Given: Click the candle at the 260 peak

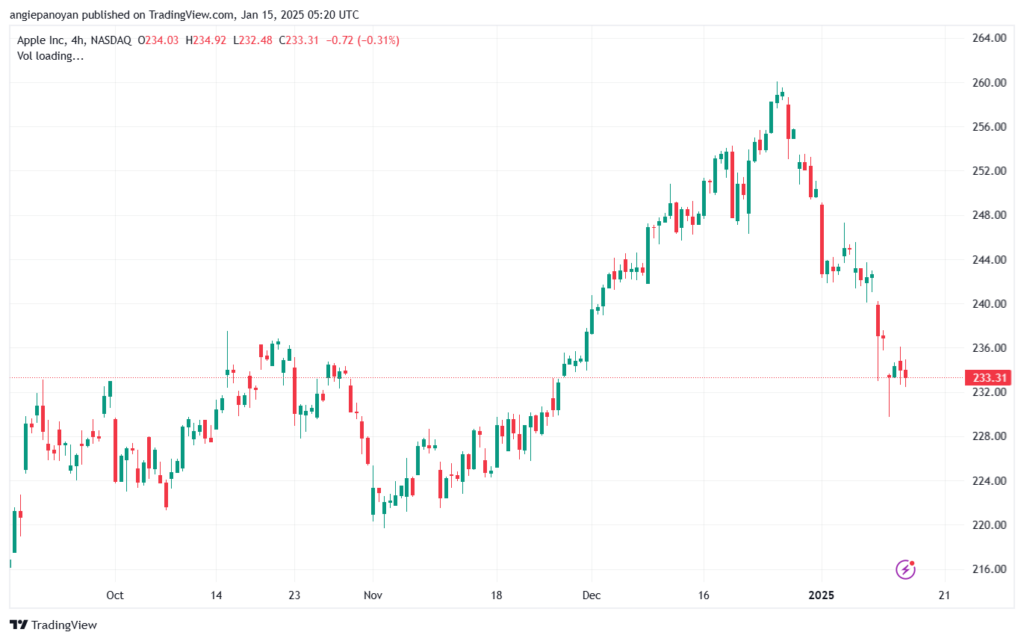Looking at the screenshot, I should point(777,96).
